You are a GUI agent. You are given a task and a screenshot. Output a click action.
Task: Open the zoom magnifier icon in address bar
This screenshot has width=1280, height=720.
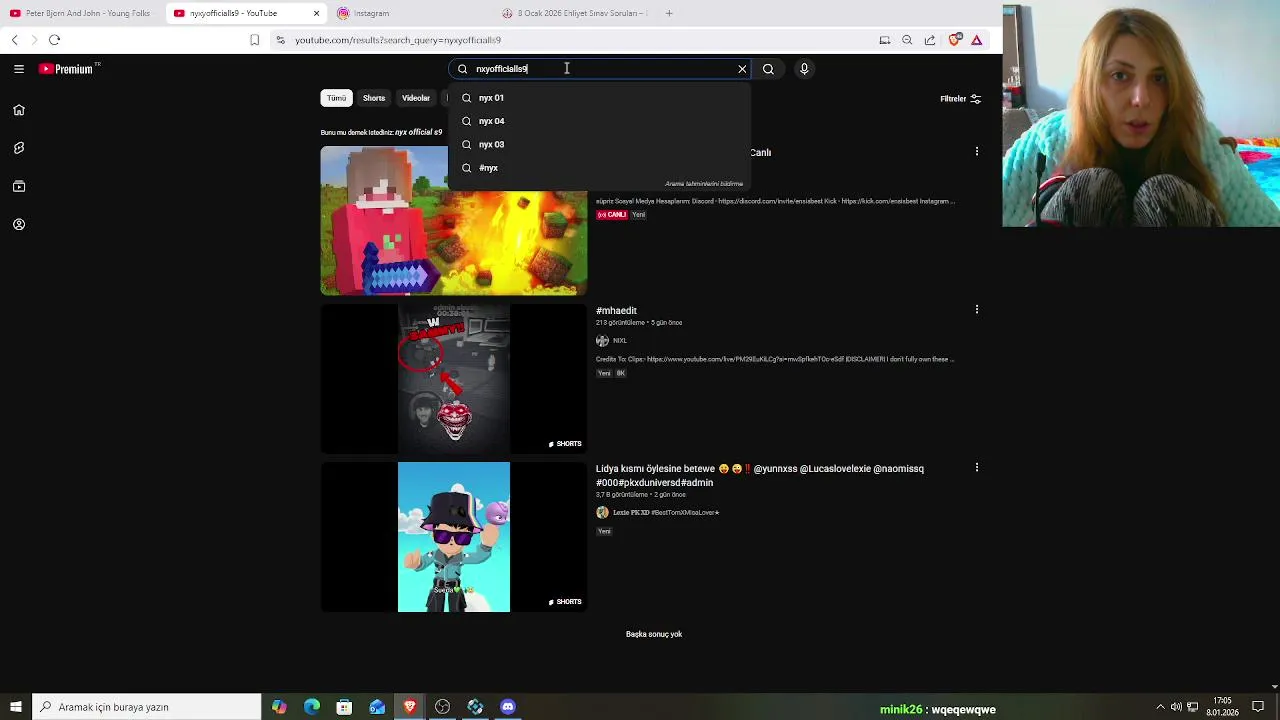[x=907, y=40]
